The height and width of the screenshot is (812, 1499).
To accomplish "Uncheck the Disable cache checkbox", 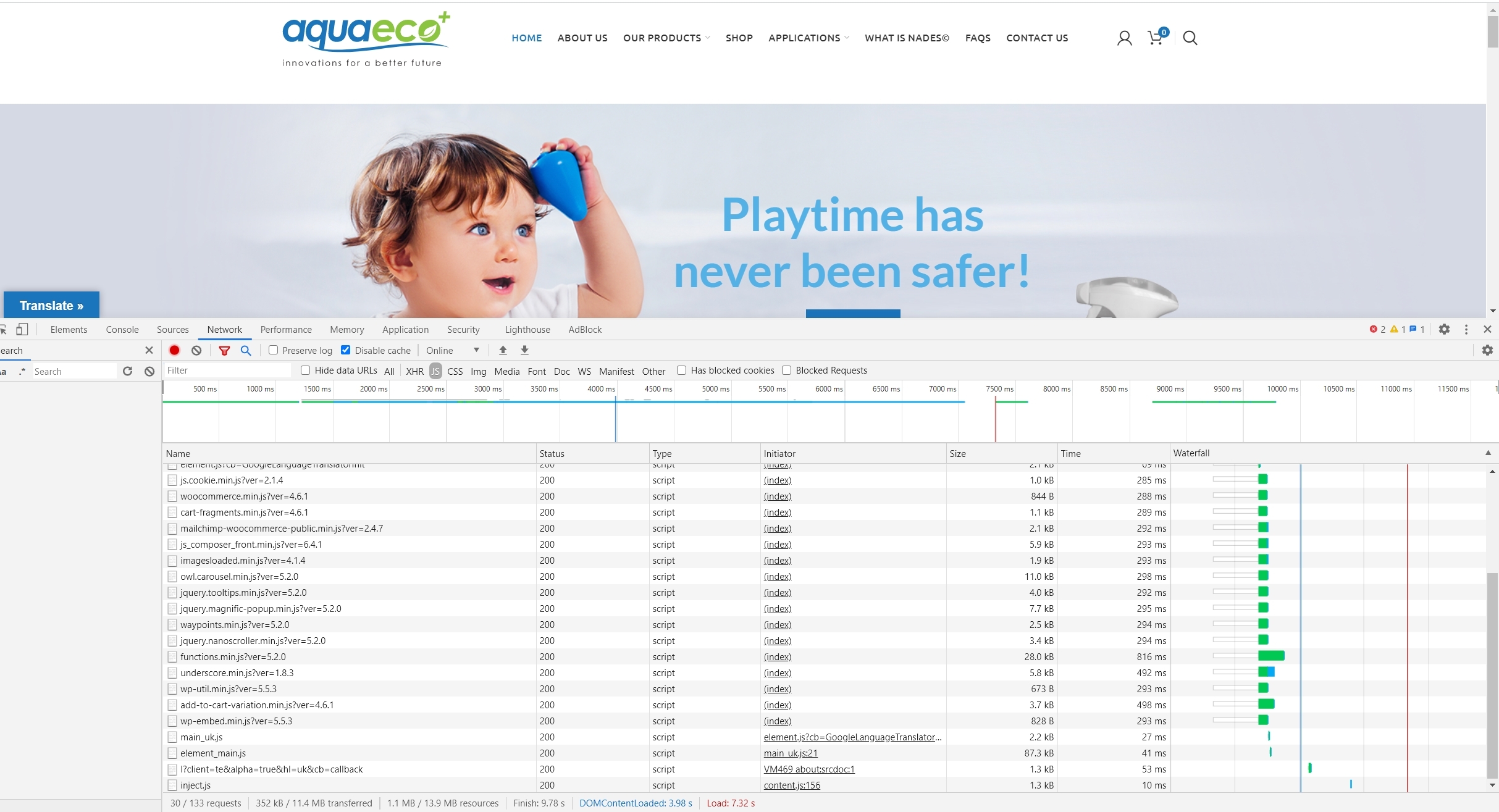I will tap(346, 350).
